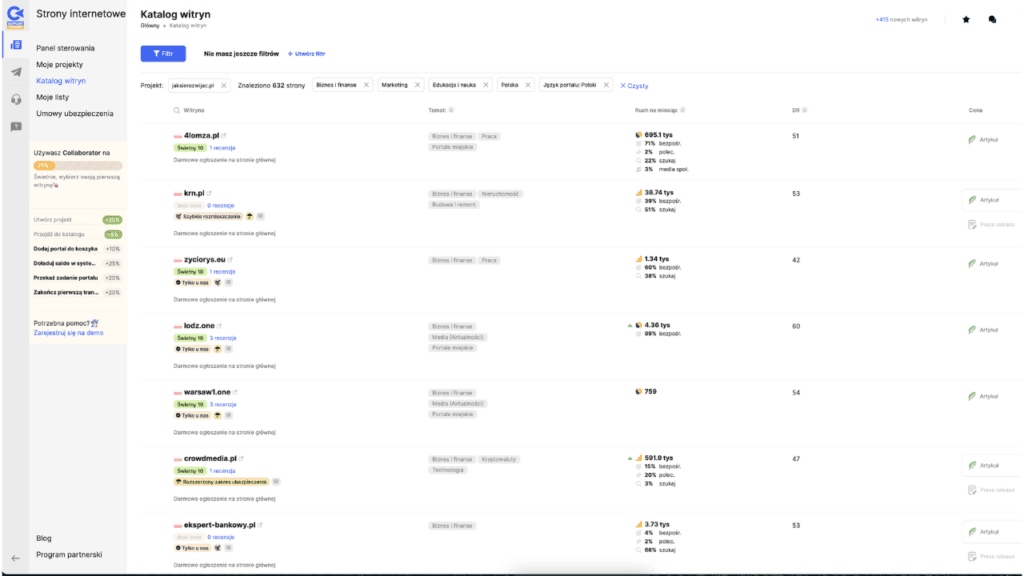Open the 415 nowych witryn link
The image size is (1024, 576).
[901, 20]
